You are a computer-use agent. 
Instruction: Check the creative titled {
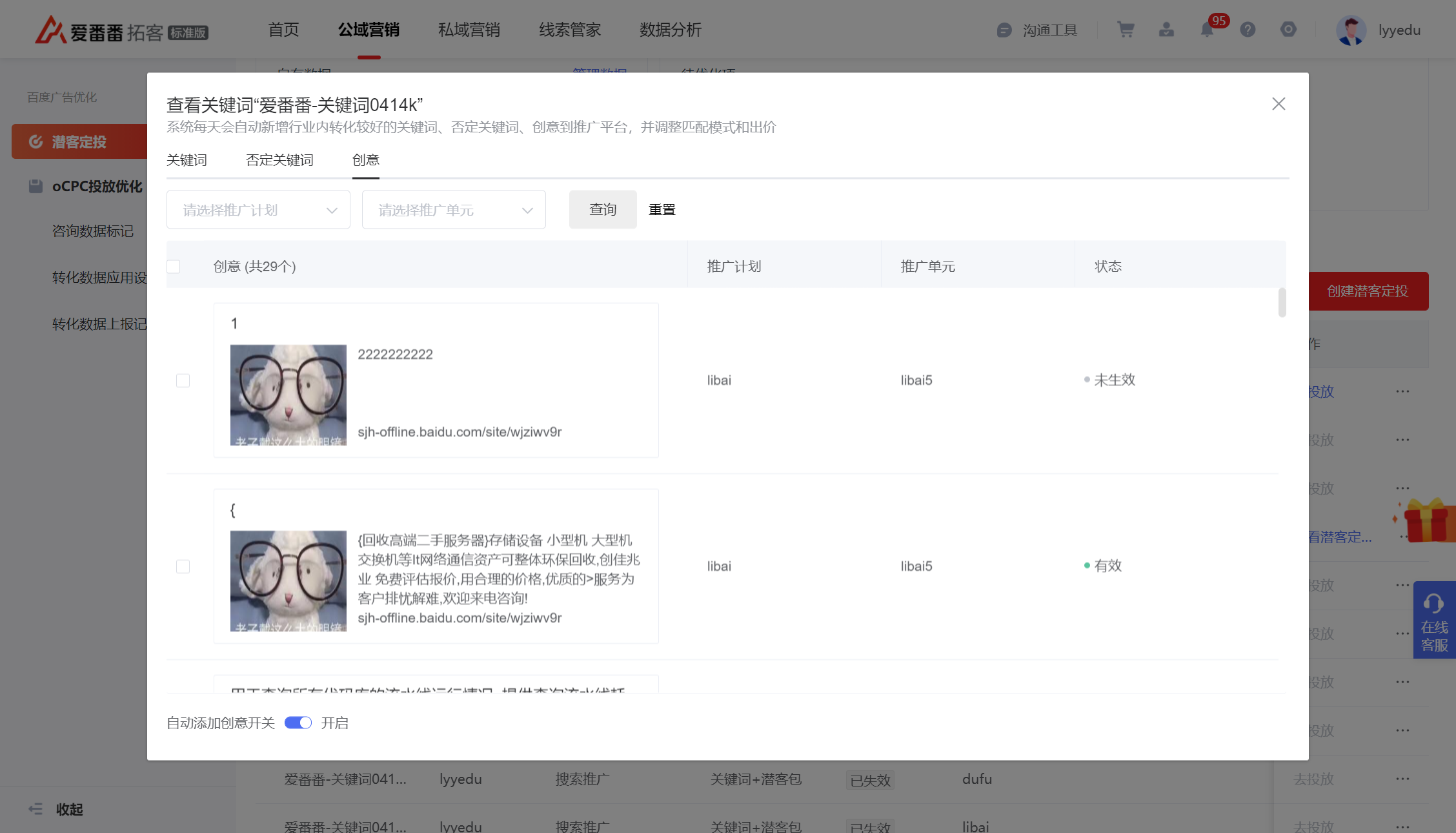(x=183, y=566)
